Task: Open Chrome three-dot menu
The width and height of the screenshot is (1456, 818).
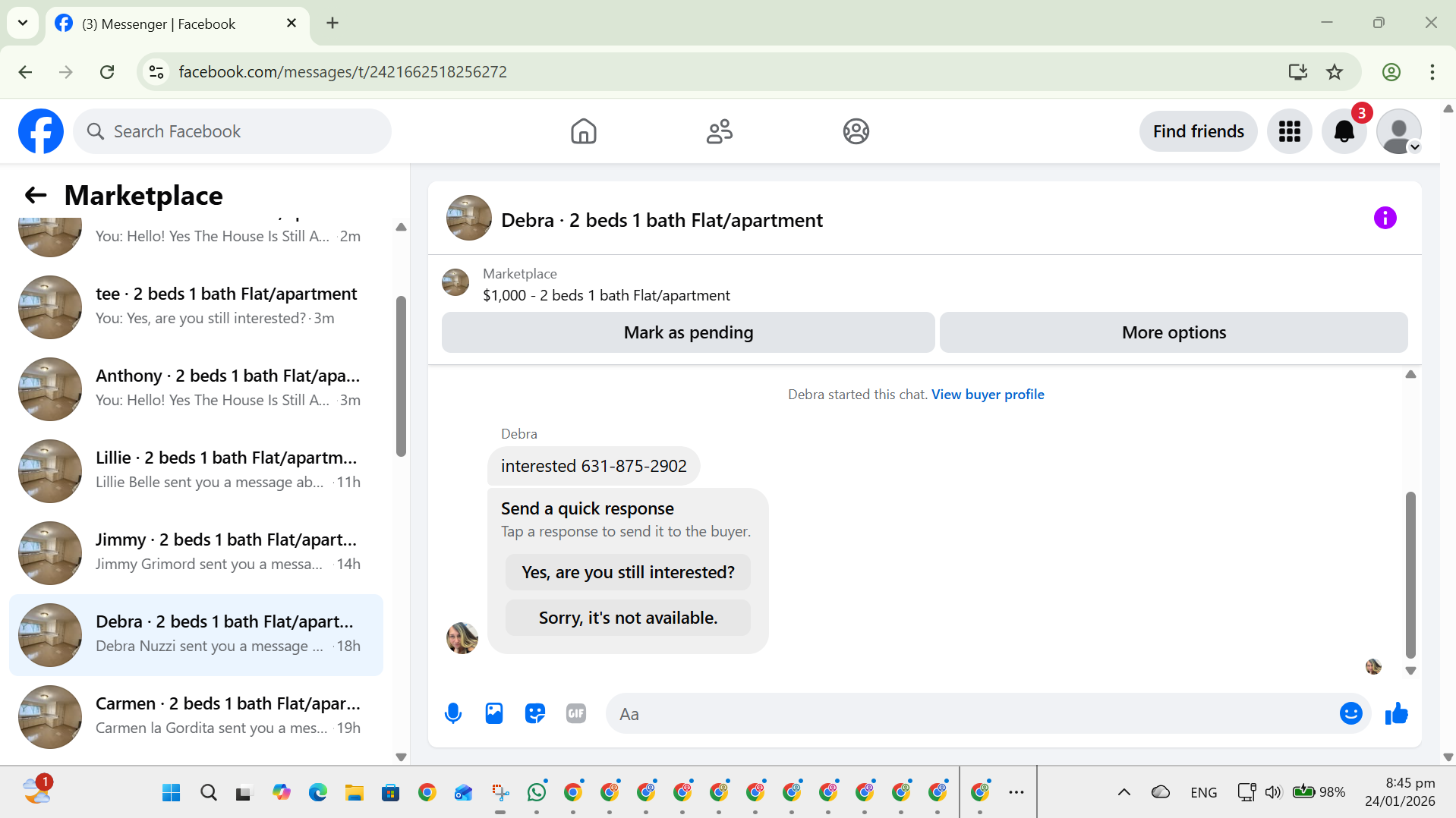Action: (1432, 72)
